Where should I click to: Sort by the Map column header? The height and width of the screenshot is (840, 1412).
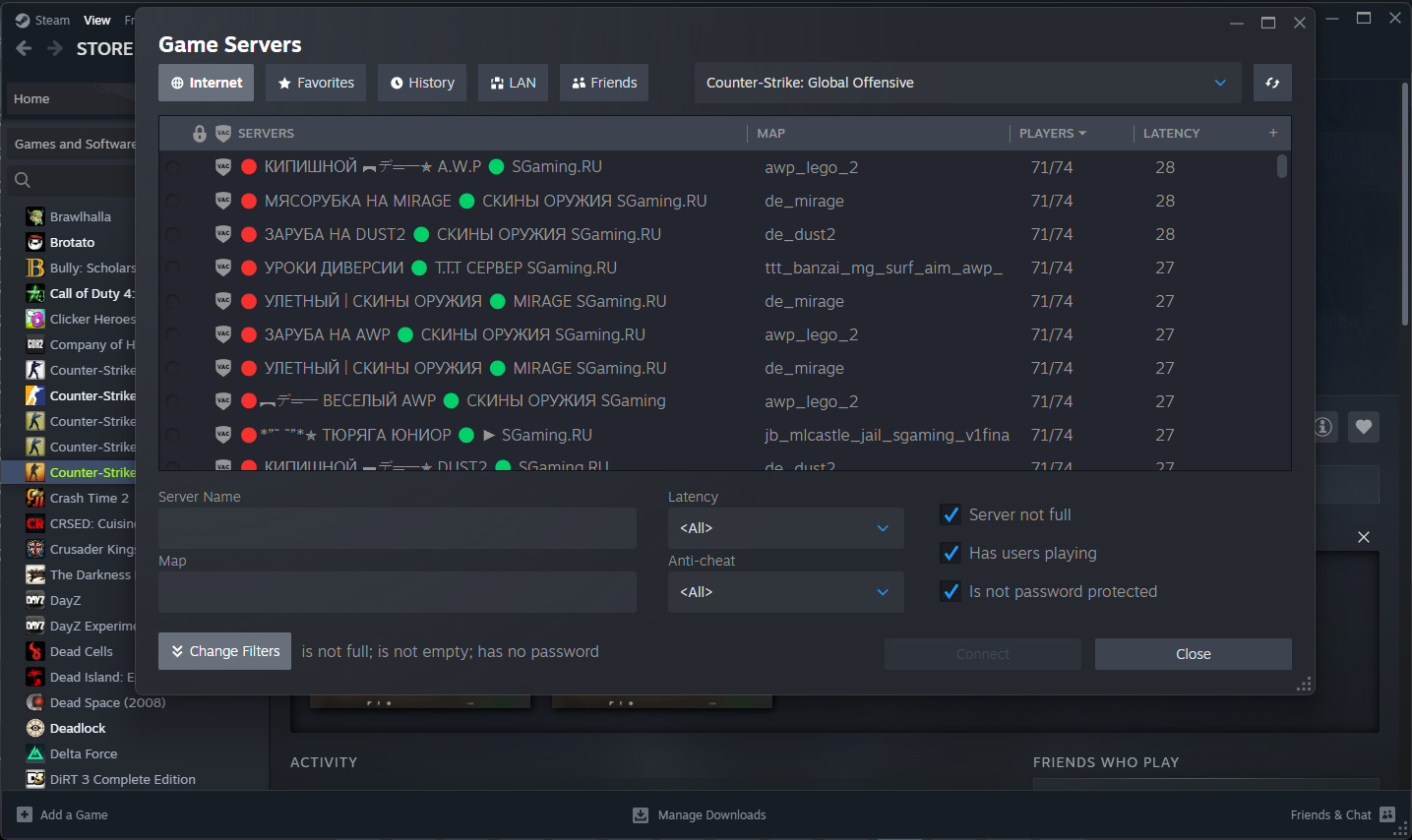[770, 133]
